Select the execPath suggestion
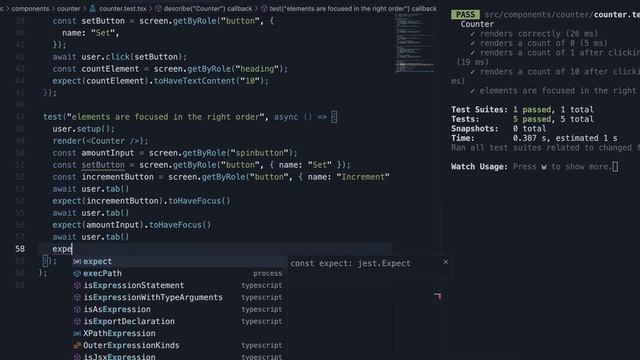The width and height of the screenshot is (640, 360). pyautogui.click(x=179, y=273)
